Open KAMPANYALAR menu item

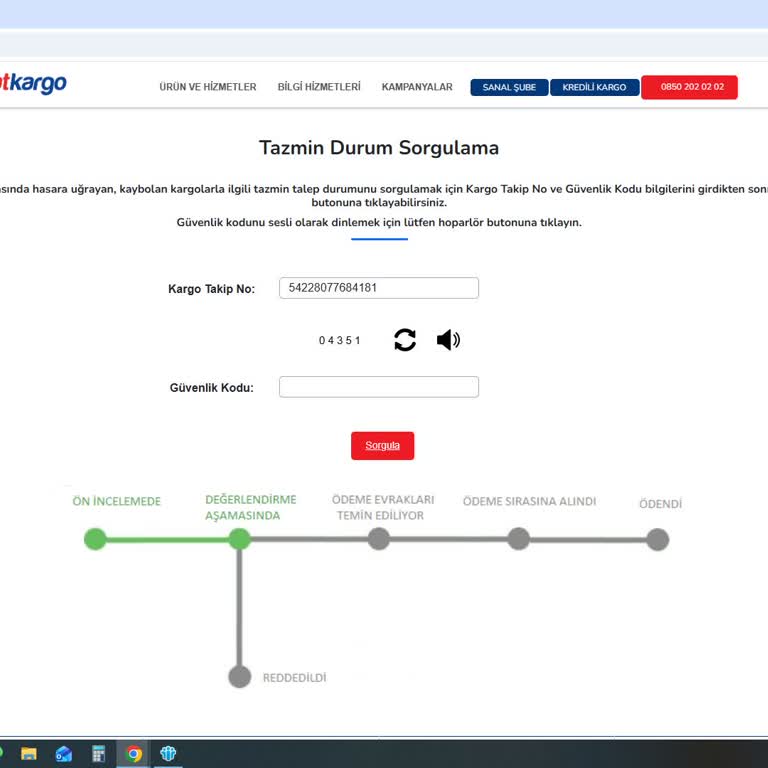(417, 87)
